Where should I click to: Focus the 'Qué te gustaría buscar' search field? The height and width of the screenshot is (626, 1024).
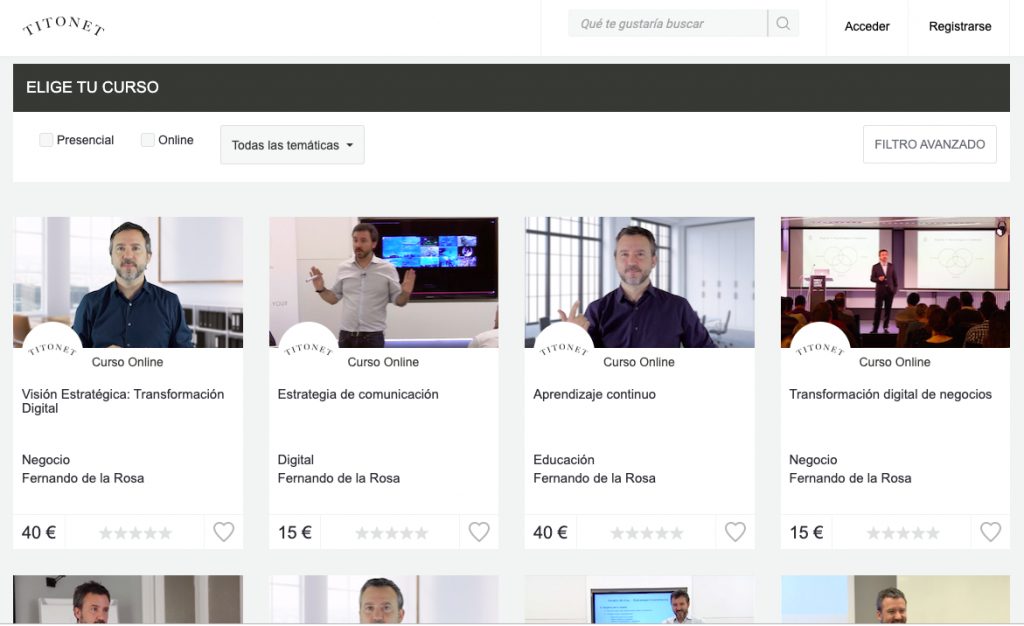(667, 23)
